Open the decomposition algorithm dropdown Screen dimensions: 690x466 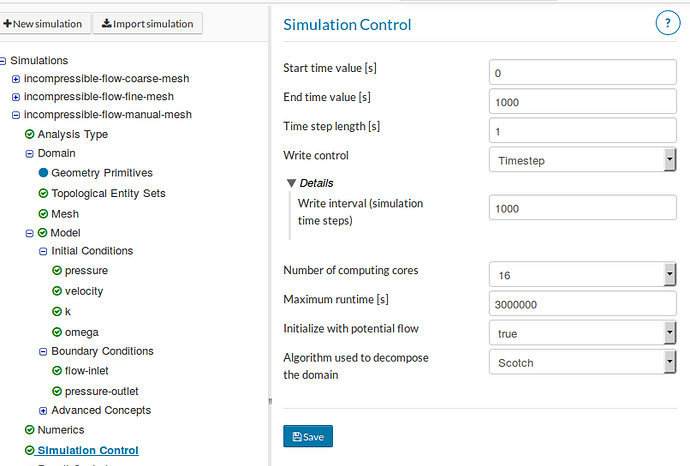point(582,362)
